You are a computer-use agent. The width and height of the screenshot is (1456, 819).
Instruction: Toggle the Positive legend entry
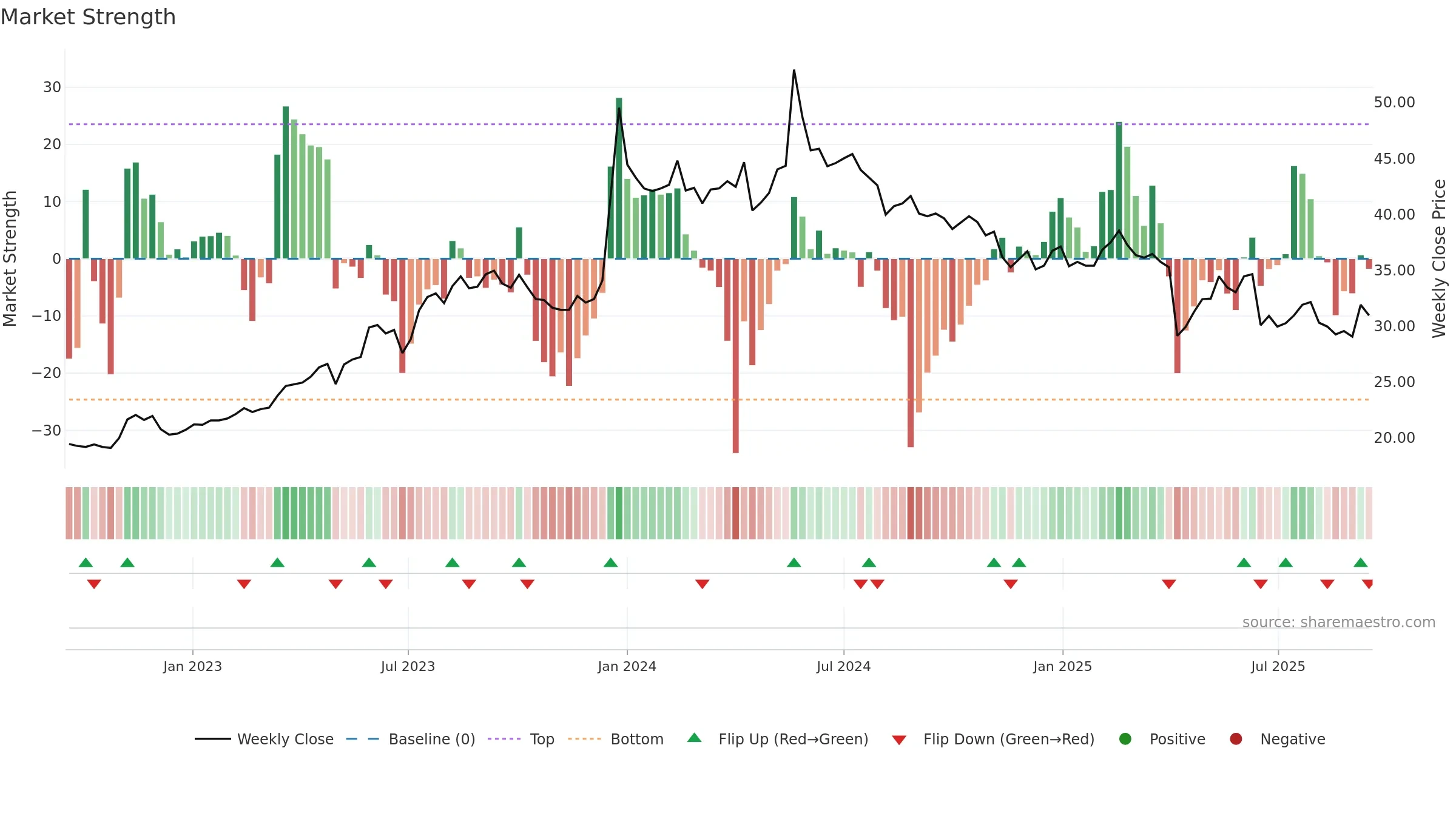[1162, 739]
